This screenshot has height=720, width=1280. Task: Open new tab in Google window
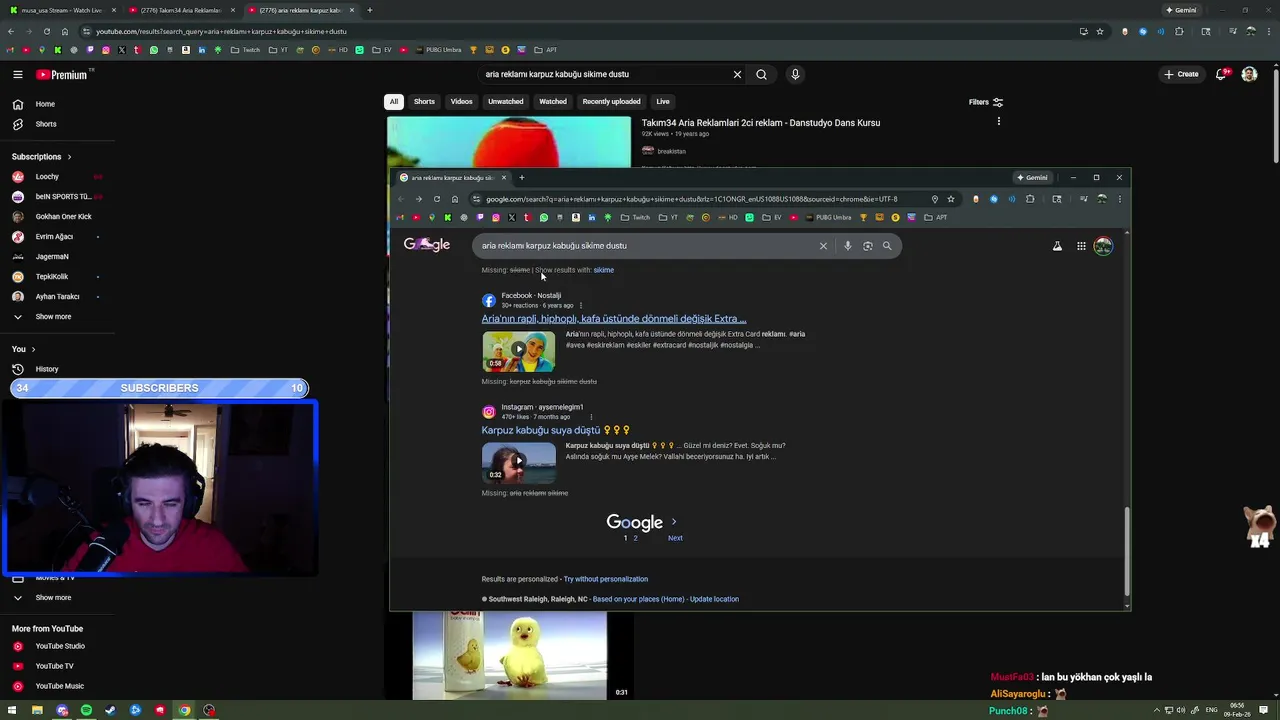point(521,178)
